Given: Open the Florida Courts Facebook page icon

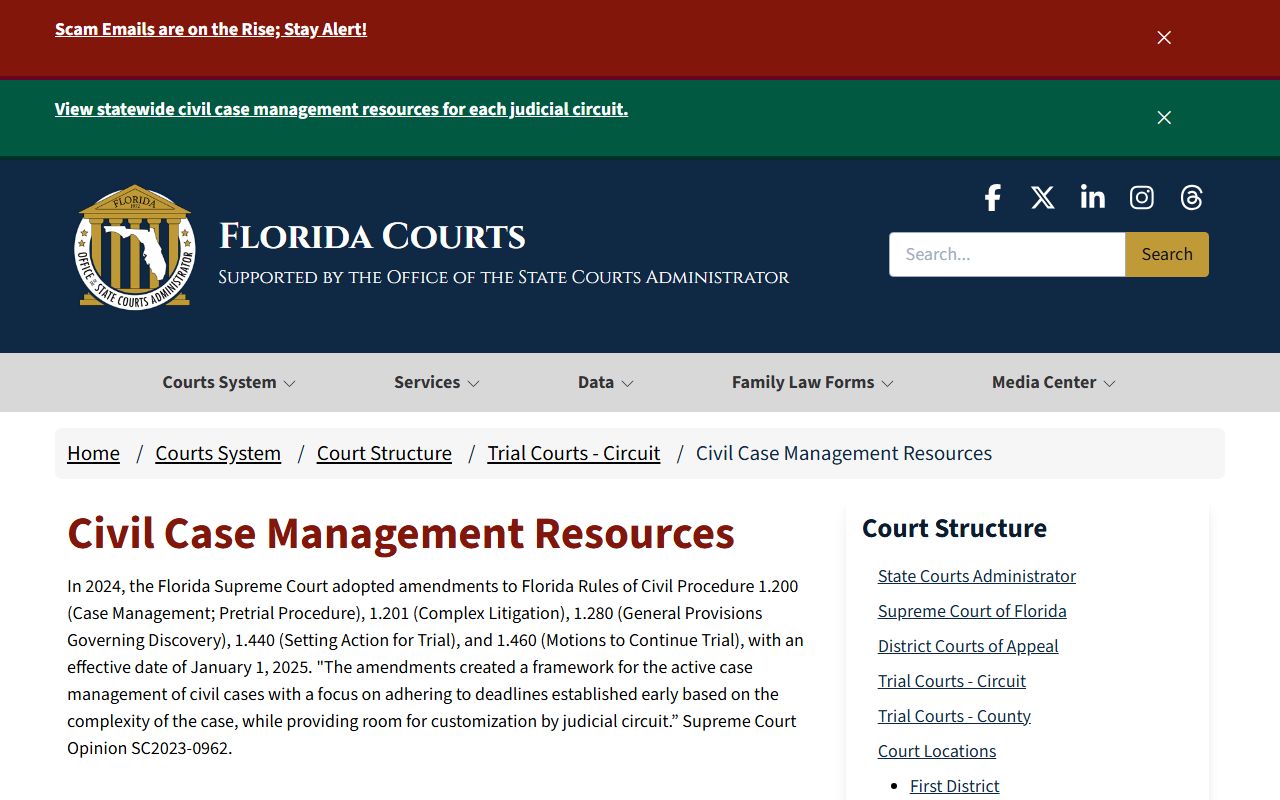Looking at the screenshot, I should point(992,197).
